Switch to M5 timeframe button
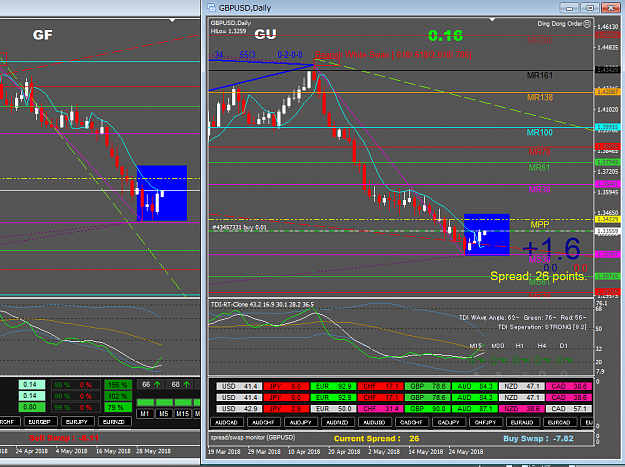 click(164, 414)
